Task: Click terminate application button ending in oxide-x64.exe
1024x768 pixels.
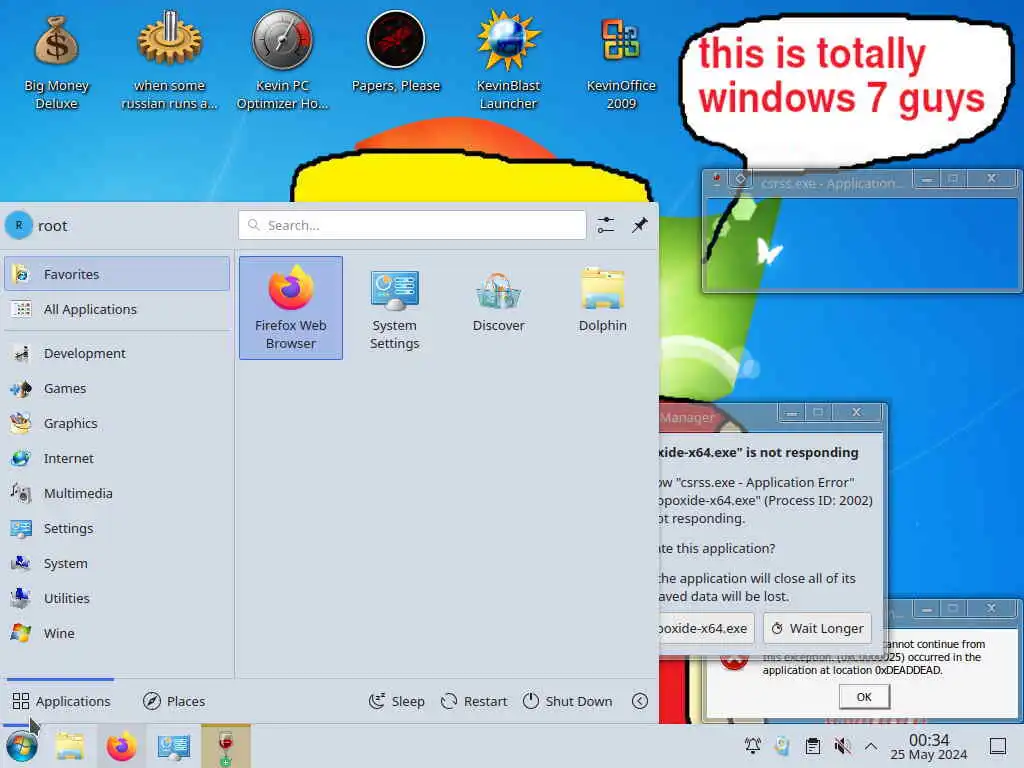Action: click(705, 628)
